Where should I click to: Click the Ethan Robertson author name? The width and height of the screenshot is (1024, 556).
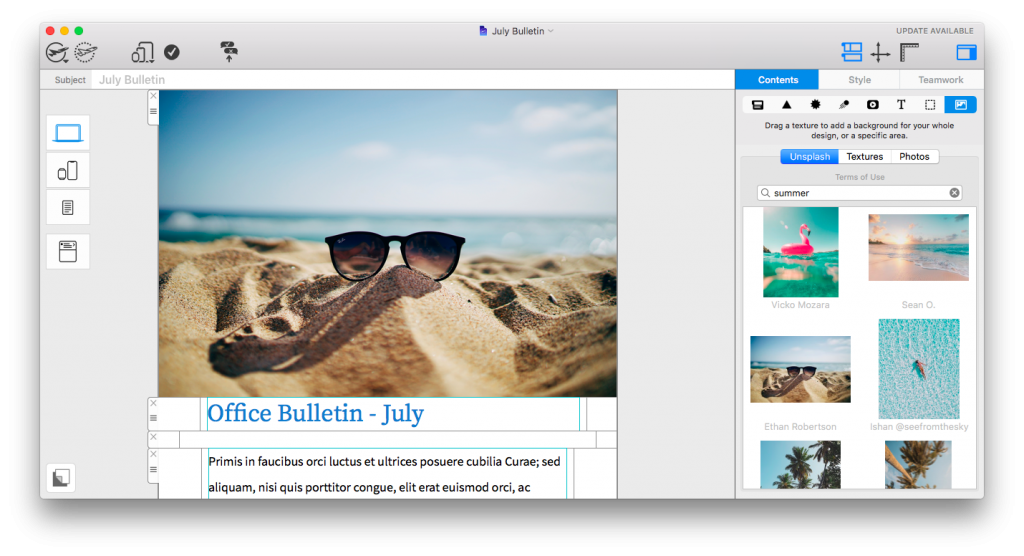pyautogui.click(x=800, y=427)
